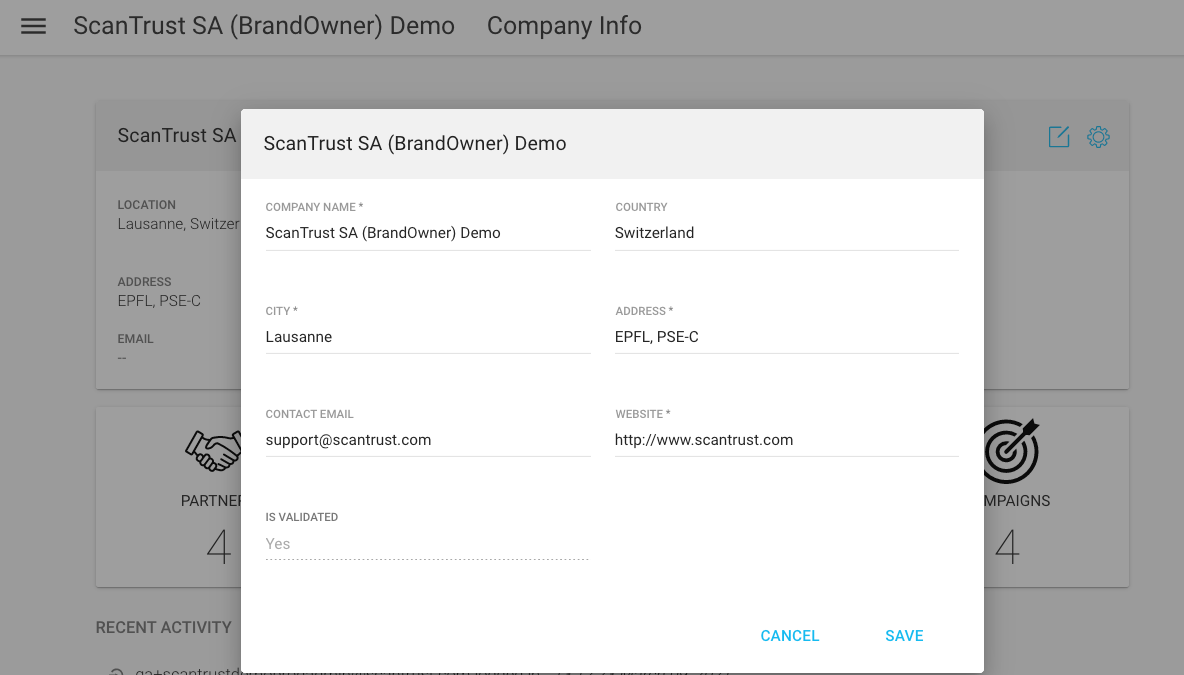Edit the Address field EPFL, PSE-C
The height and width of the screenshot is (675, 1184).
tap(786, 337)
